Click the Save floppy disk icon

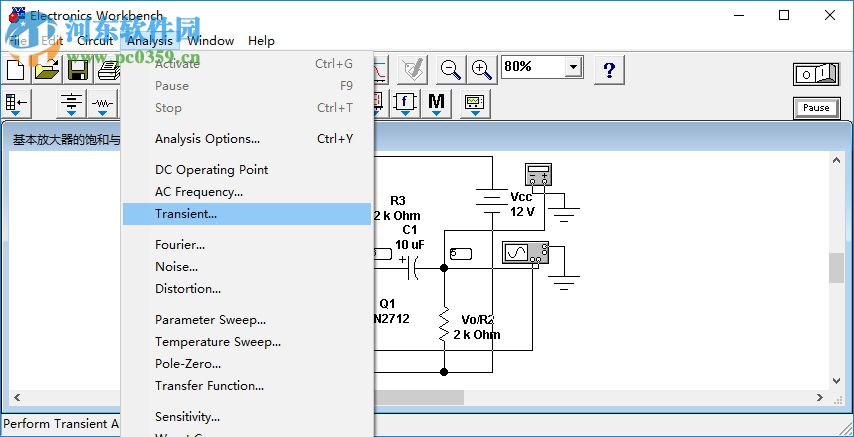(x=78, y=70)
